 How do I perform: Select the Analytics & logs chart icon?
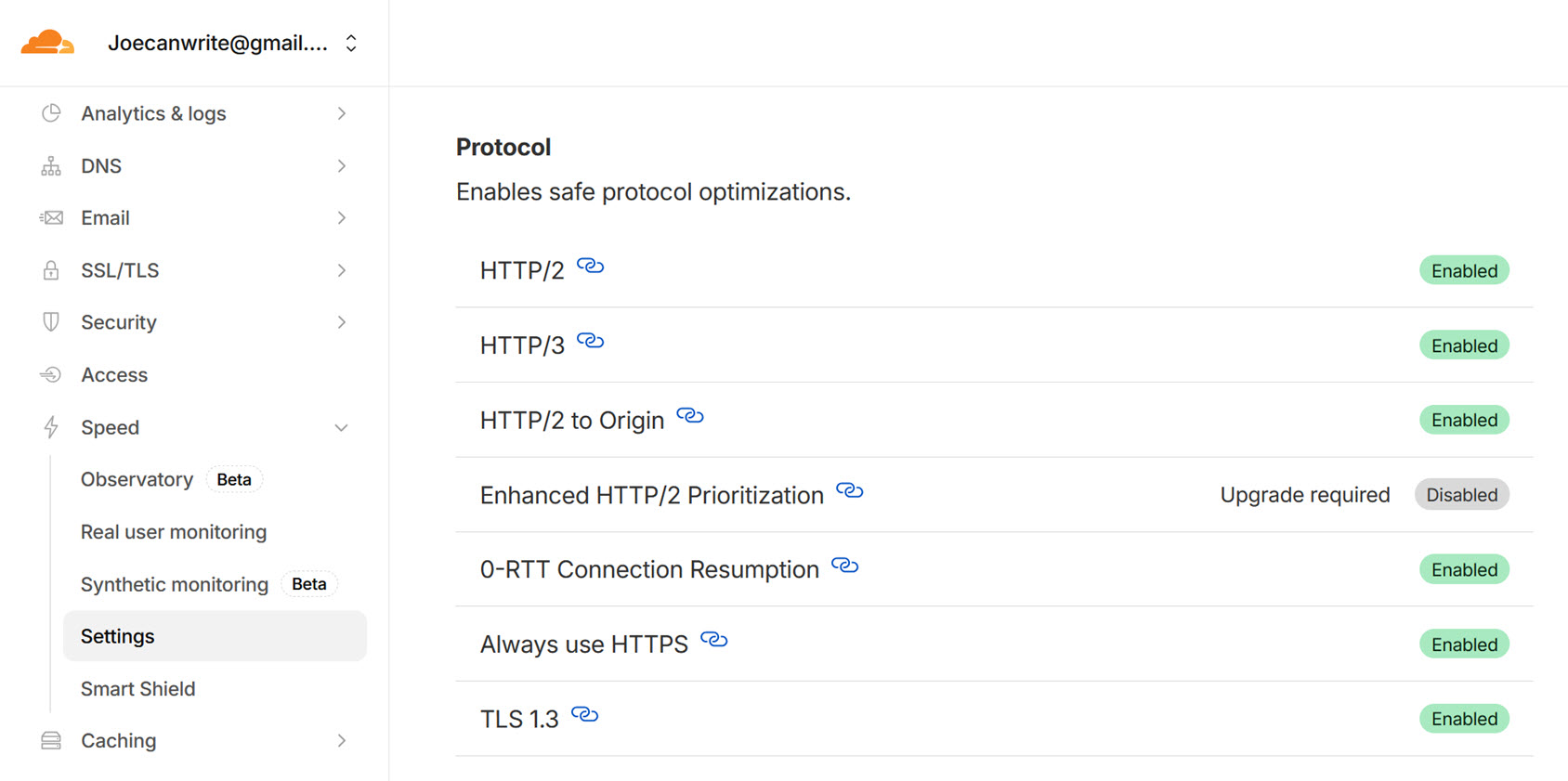(x=50, y=112)
